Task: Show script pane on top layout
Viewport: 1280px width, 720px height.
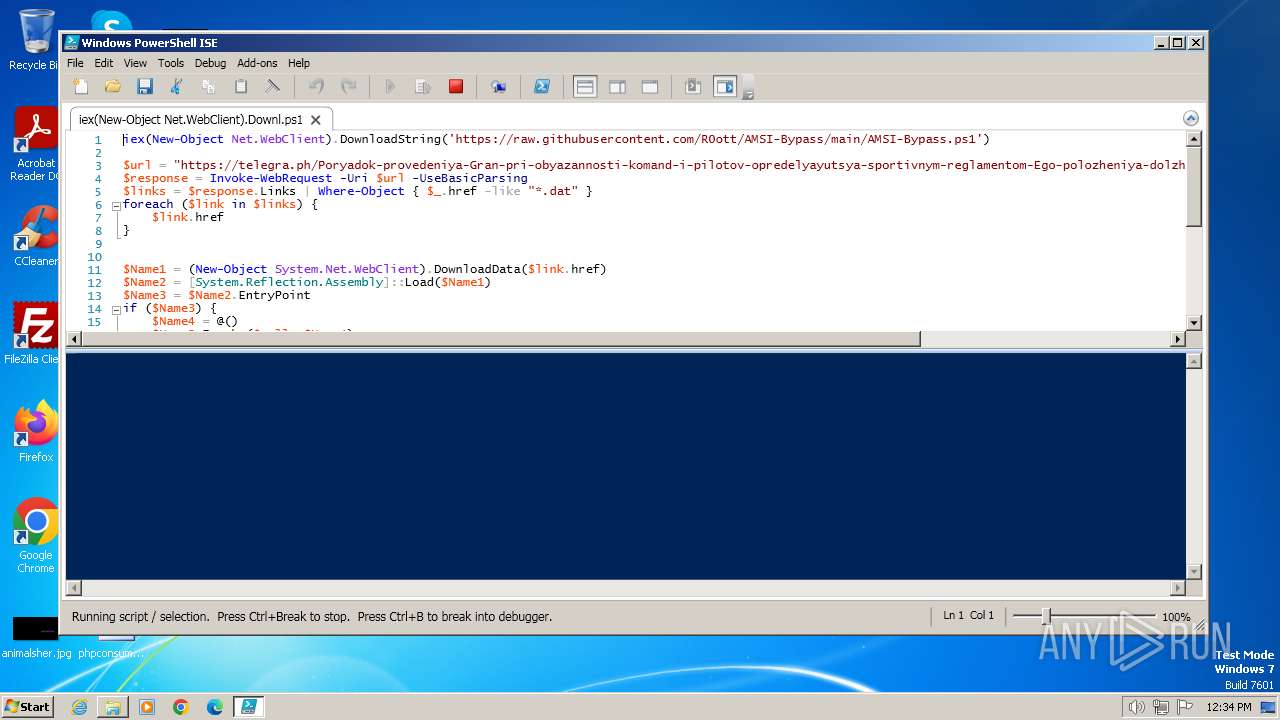Action: coord(585,87)
